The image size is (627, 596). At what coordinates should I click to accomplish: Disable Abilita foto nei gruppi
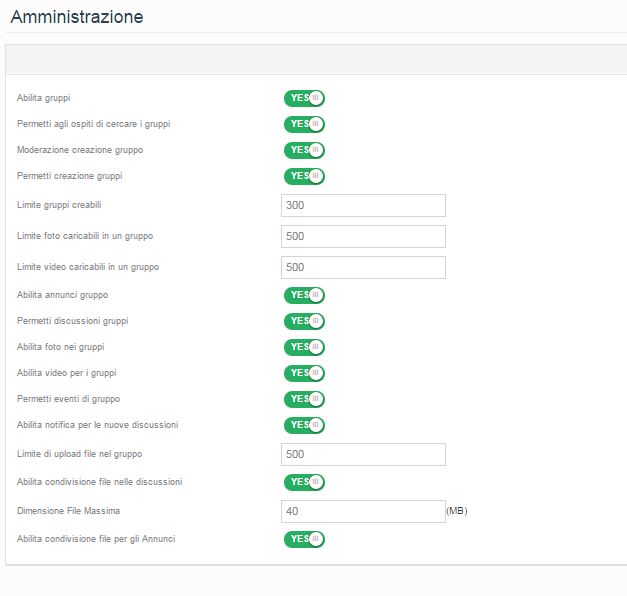tap(304, 347)
